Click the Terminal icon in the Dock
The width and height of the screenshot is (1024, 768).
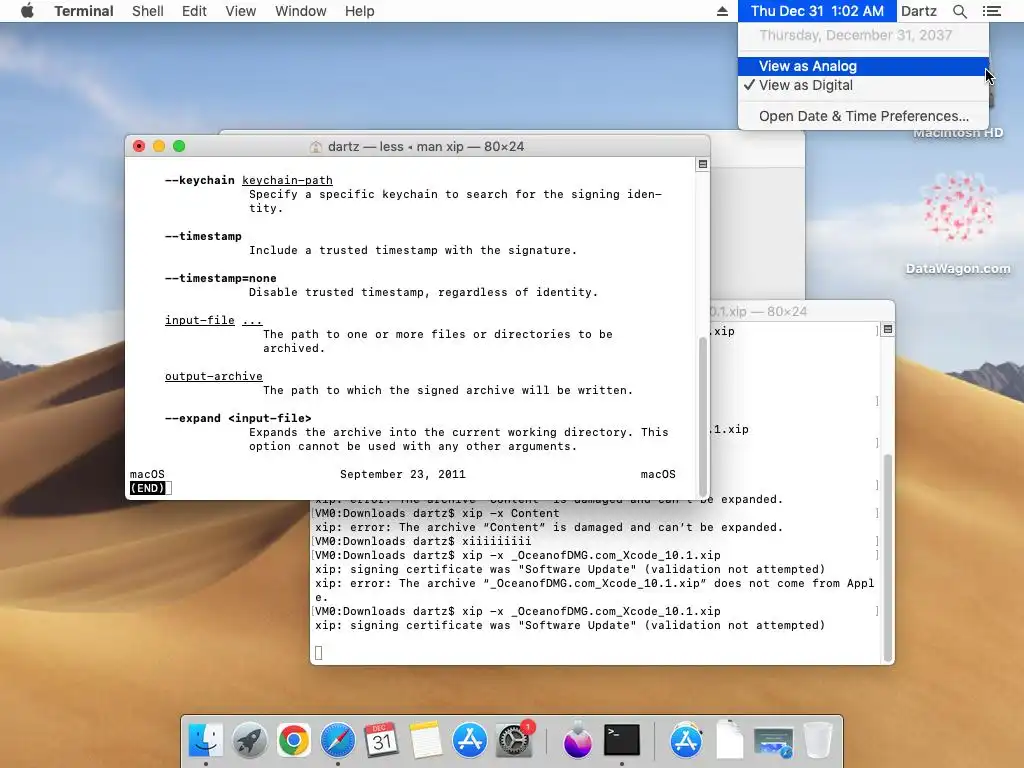[622, 740]
